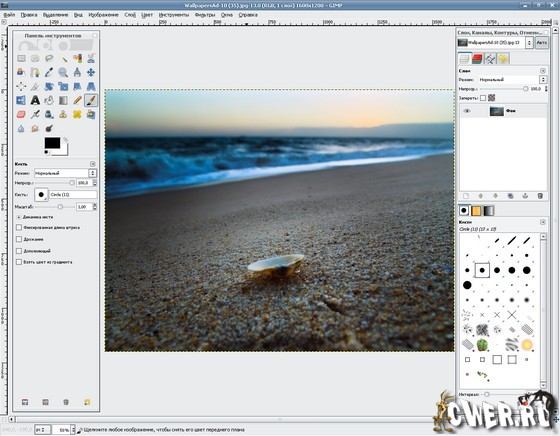Select the Zoom magnifier tool
This screenshot has width=560, height=436.
[x=63, y=72]
